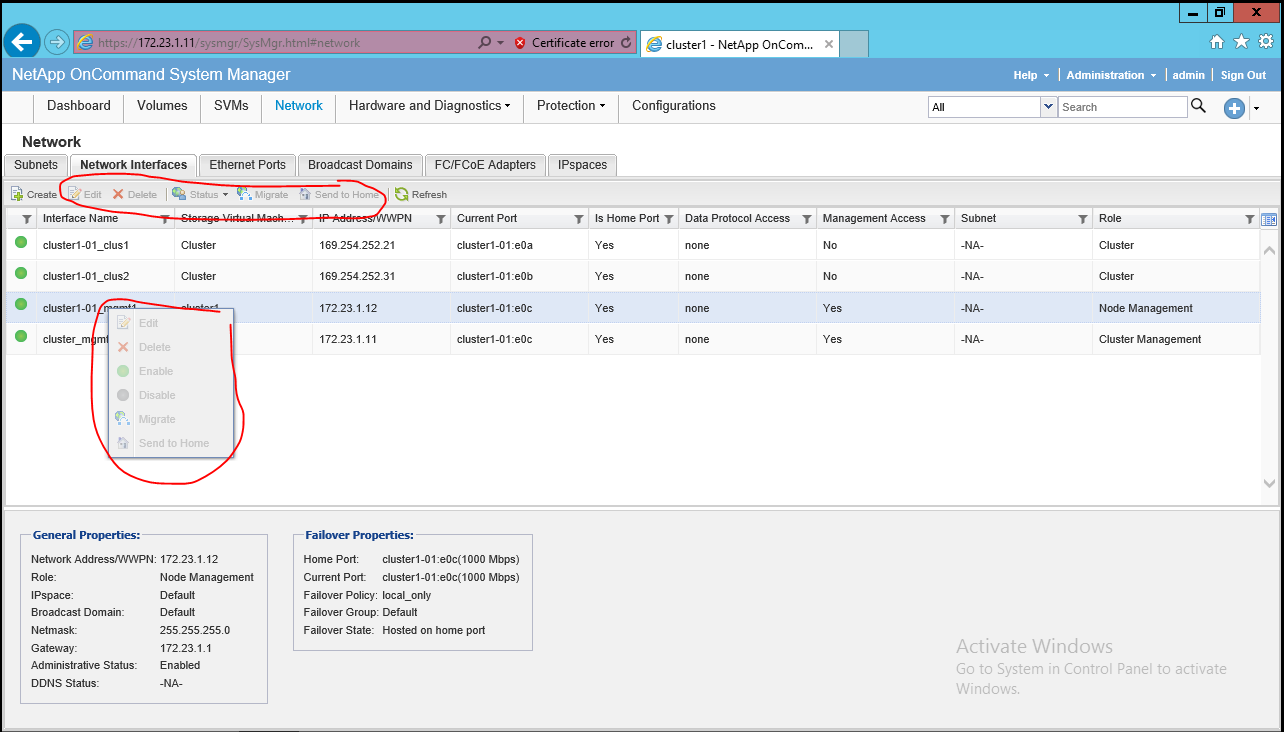
Task: Click the Refresh toolbar icon
Action: (x=402, y=194)
